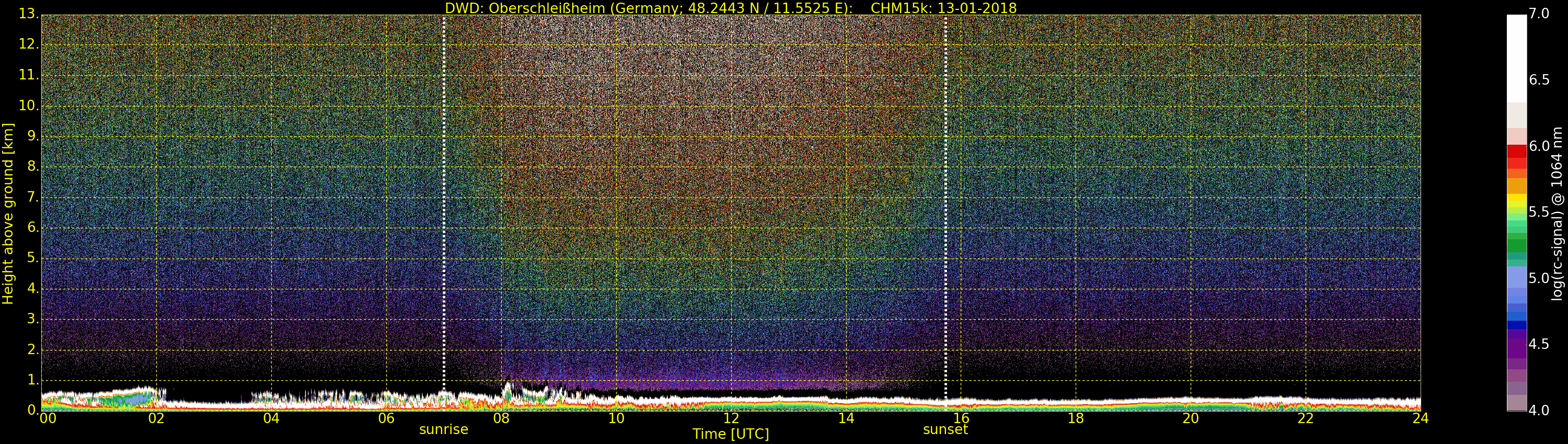Click the white dotted sunset marker line

point(946,201)
